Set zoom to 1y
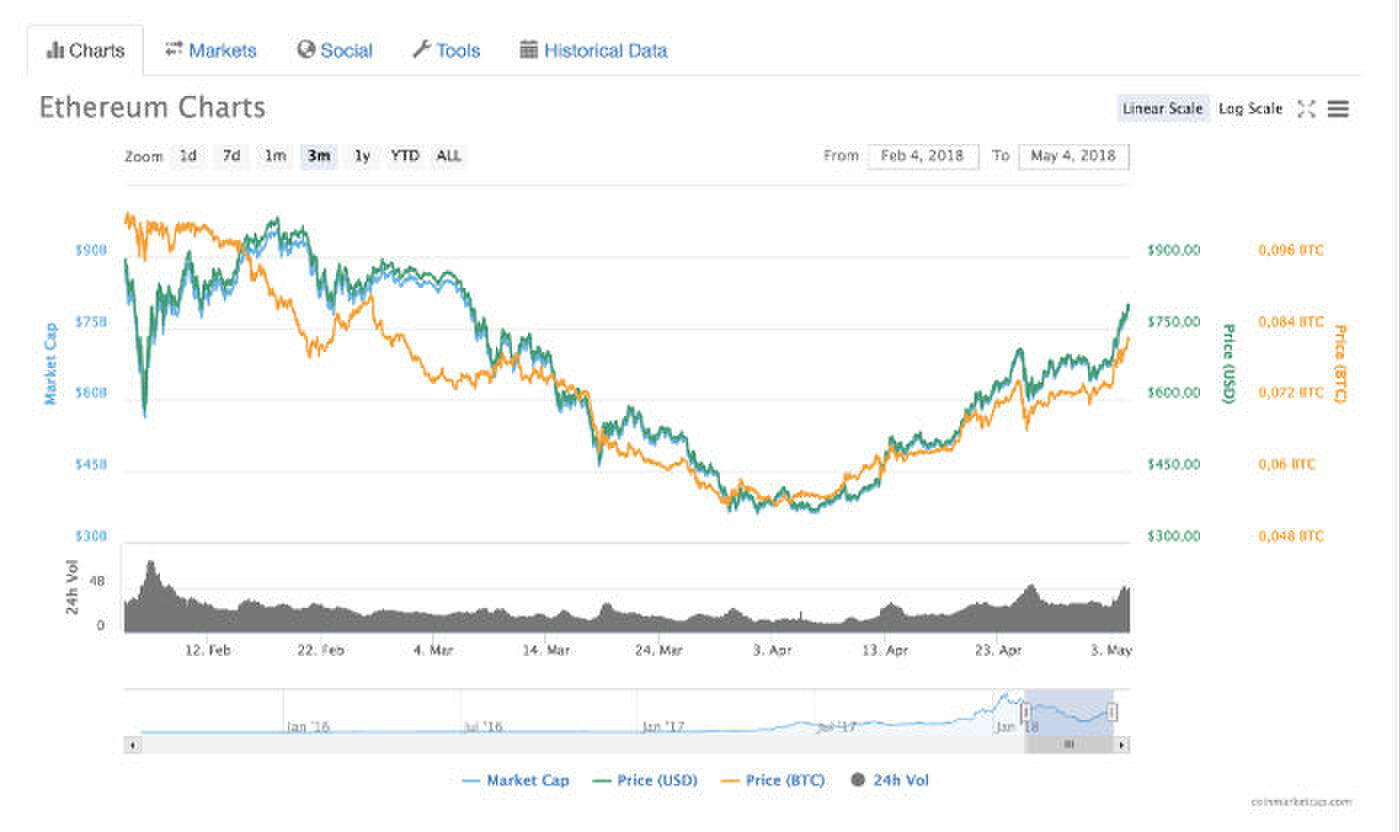 tap(362, 156)
